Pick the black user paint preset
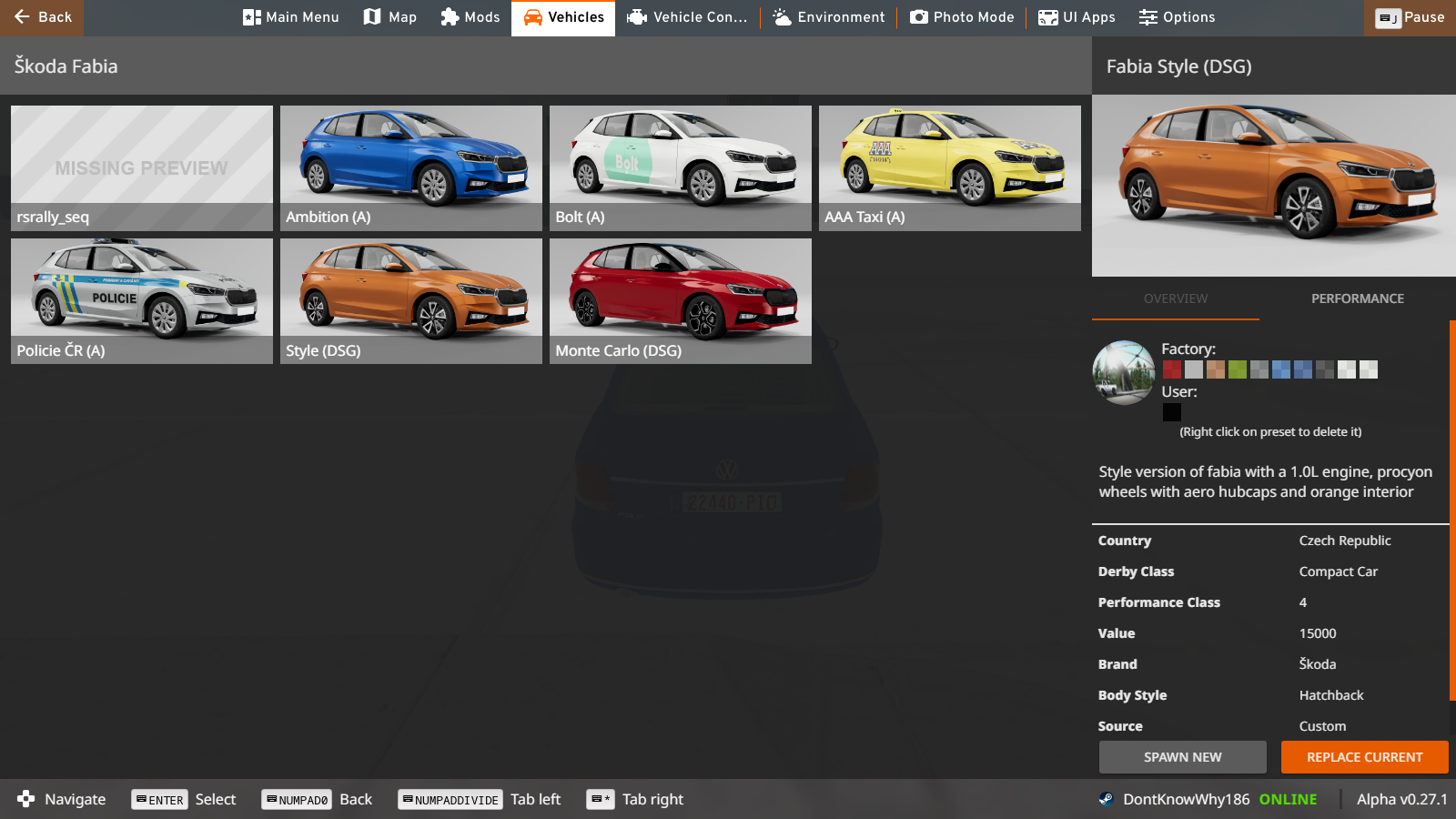The height and width of the screenshot is (819, 1456). [1172, 412]
